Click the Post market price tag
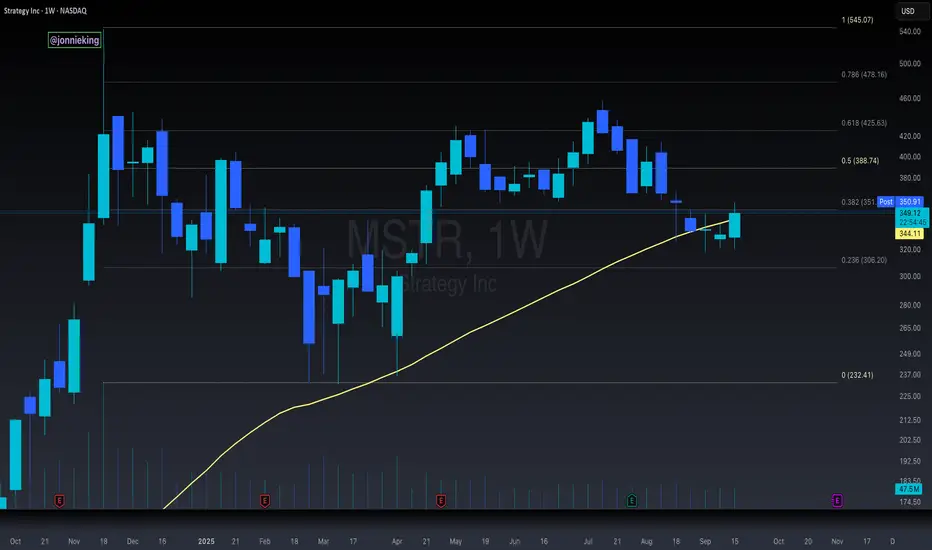 click(x=886, y=202)
